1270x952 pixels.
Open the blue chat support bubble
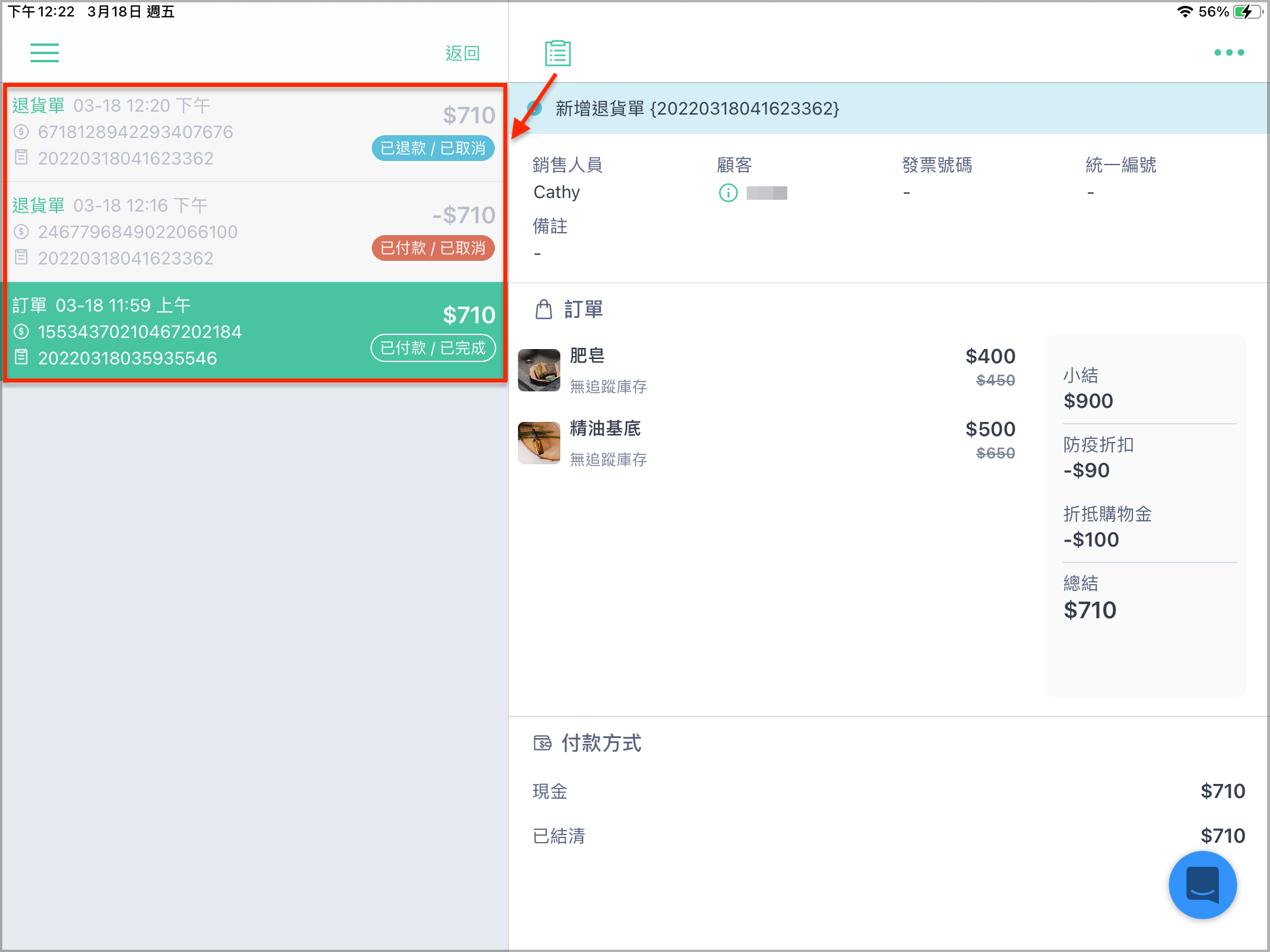tap(1202, 884)
